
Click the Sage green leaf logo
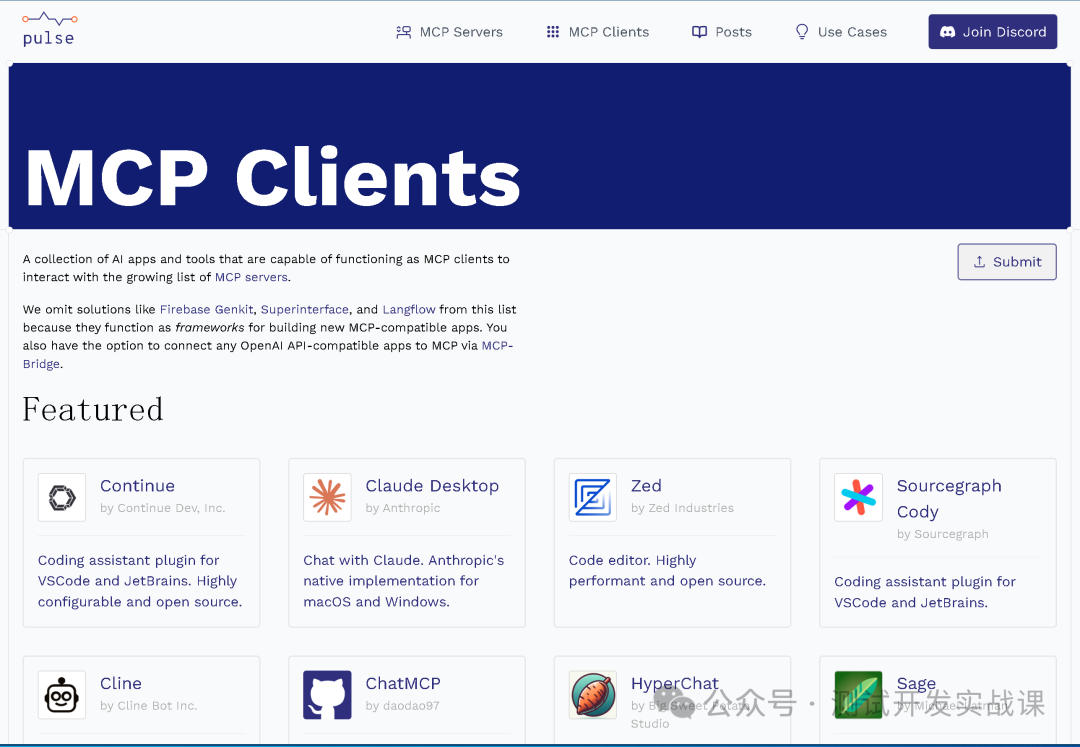click(858, 695)
